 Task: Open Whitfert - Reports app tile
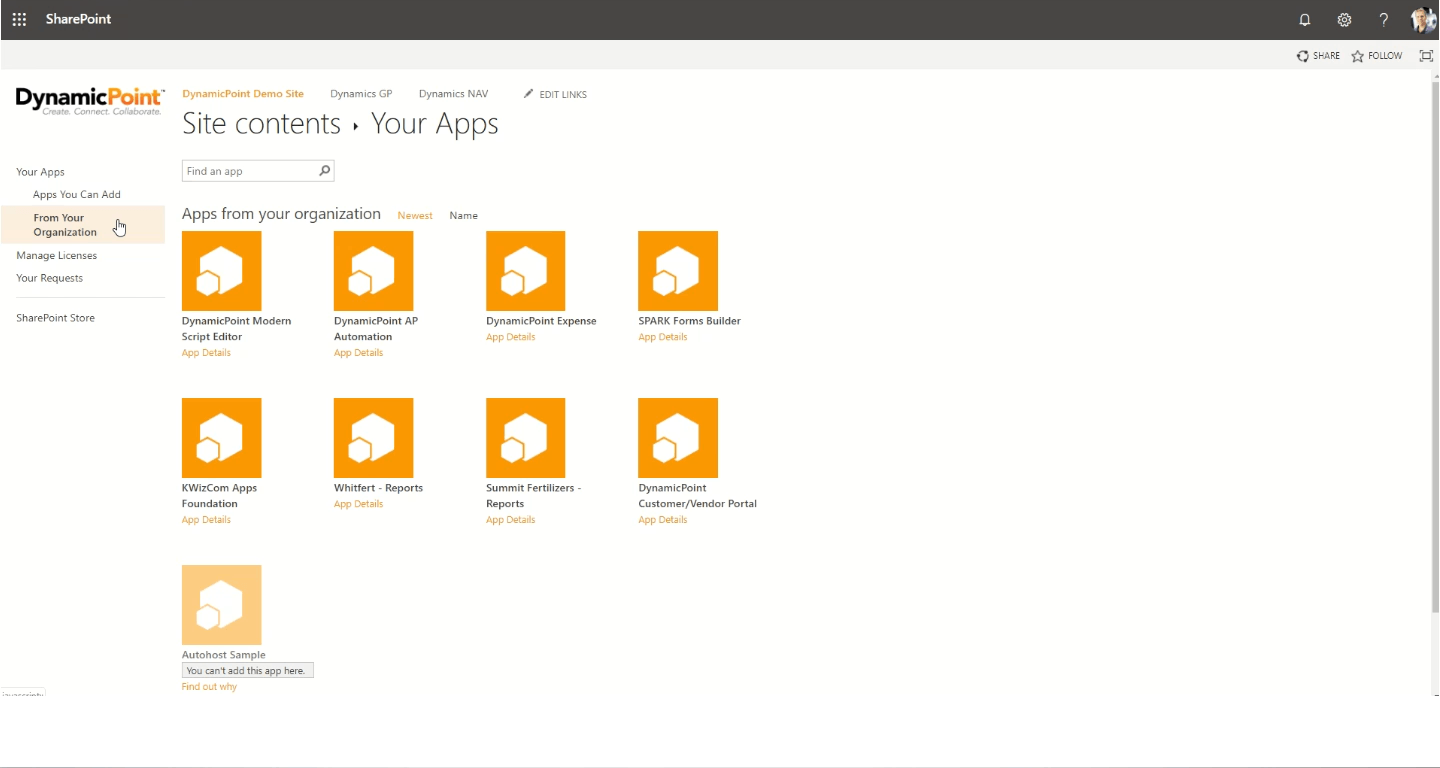click(x=373, y=438)
